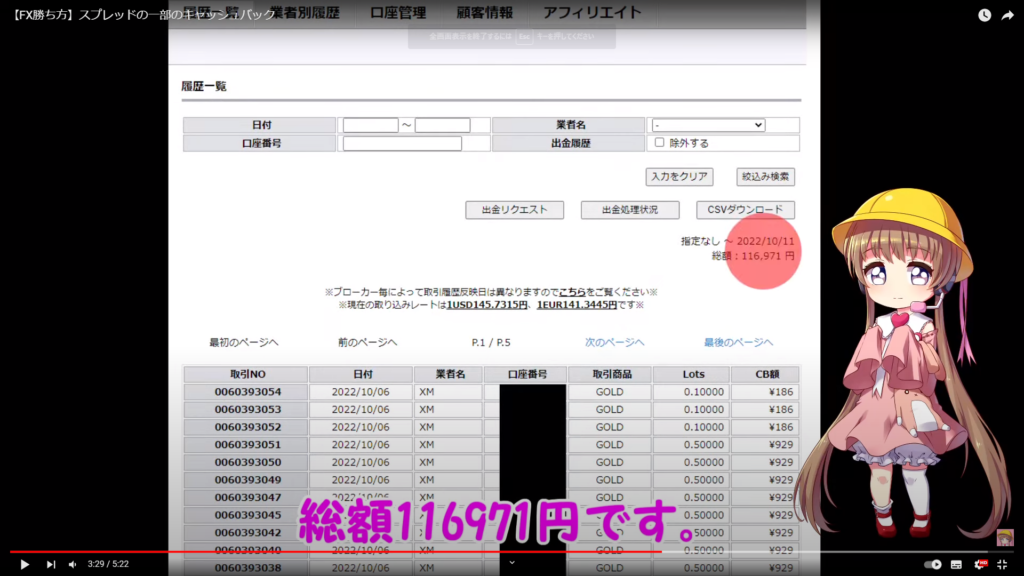Go to 最初のページへ

coord(244,342)
